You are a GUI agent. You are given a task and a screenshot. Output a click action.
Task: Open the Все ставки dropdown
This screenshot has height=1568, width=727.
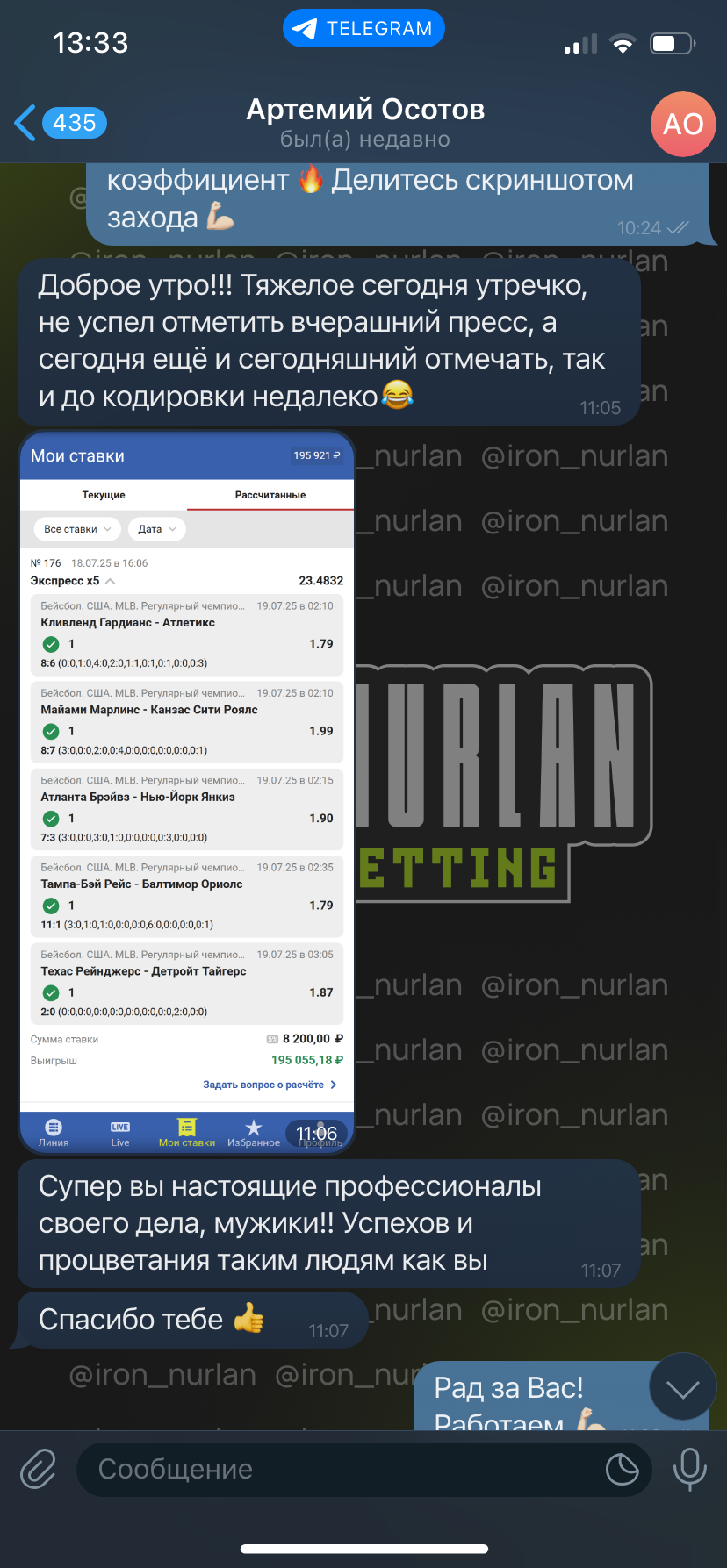77,529
